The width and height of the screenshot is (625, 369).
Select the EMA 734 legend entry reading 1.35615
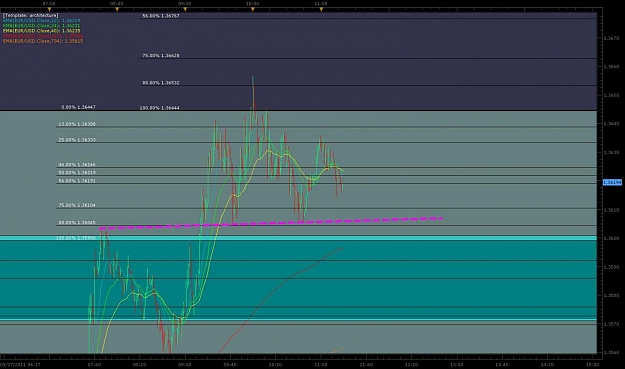[43, 41]
